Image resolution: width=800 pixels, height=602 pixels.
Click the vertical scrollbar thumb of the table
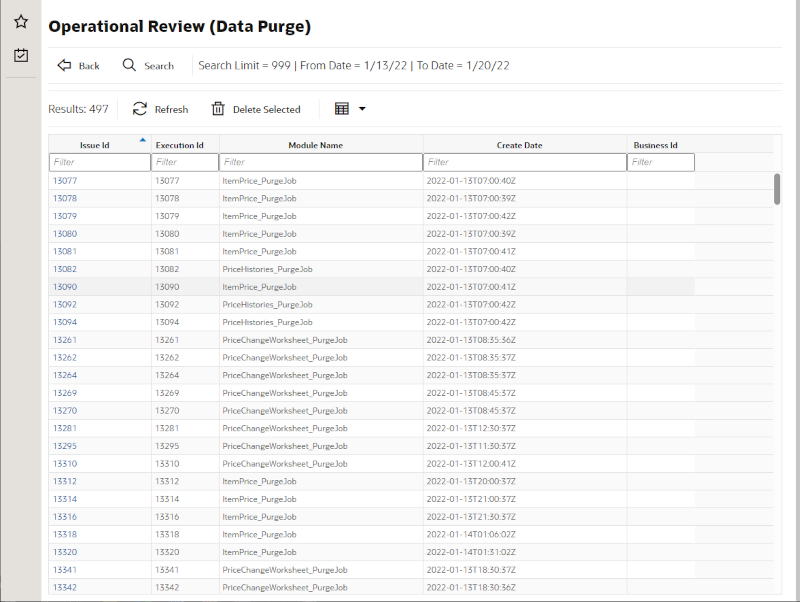point(777,189)
